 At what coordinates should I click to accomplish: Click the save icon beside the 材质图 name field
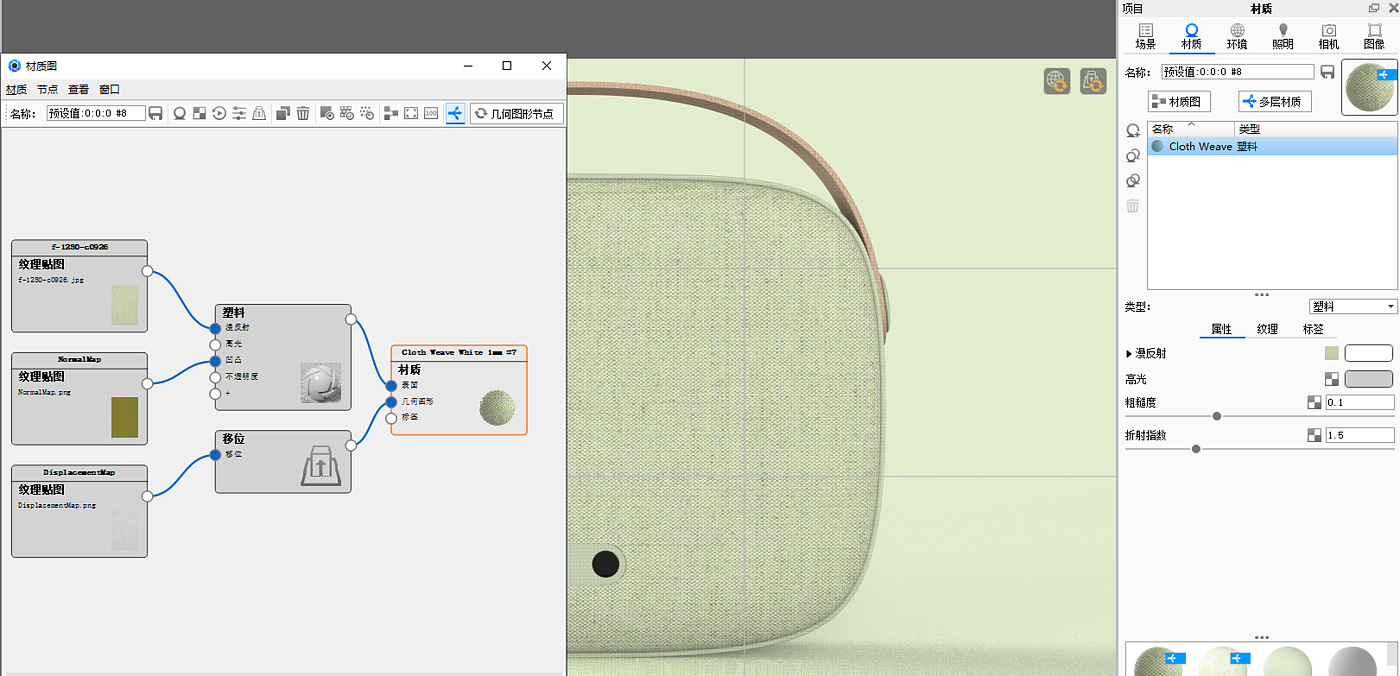tap(156, 114)
